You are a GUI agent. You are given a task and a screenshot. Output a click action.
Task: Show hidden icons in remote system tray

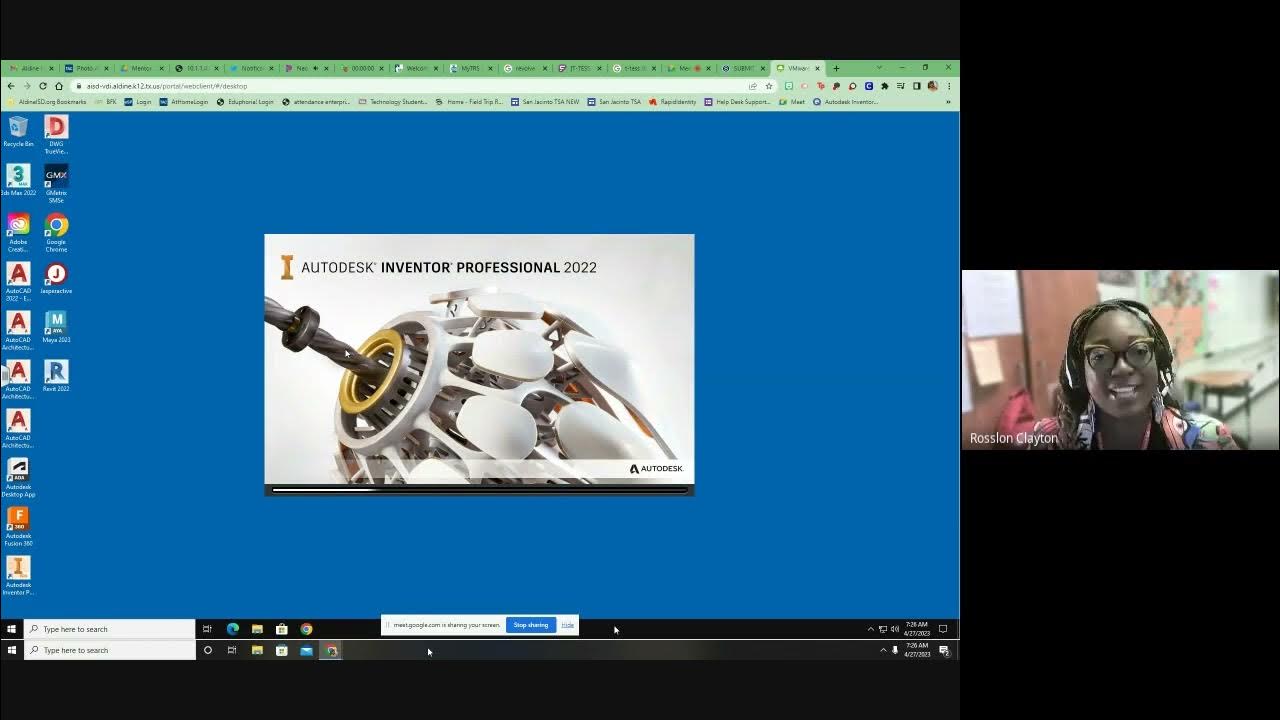click(x=870, y=629)
